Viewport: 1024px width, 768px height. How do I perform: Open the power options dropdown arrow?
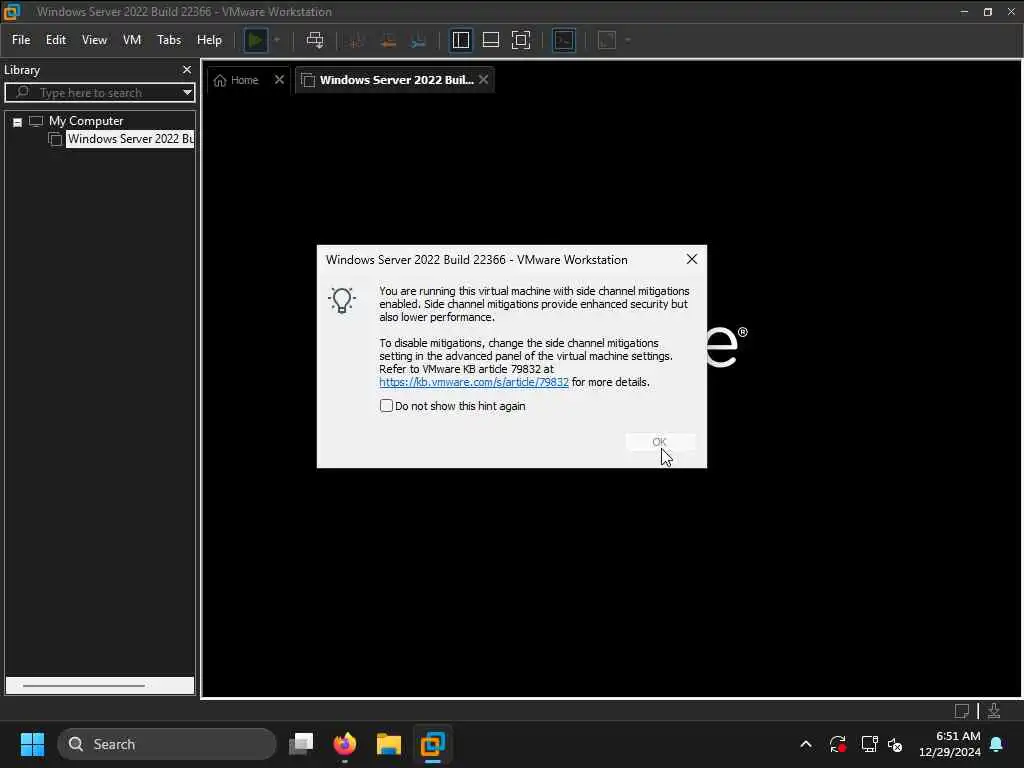point(277,40)
